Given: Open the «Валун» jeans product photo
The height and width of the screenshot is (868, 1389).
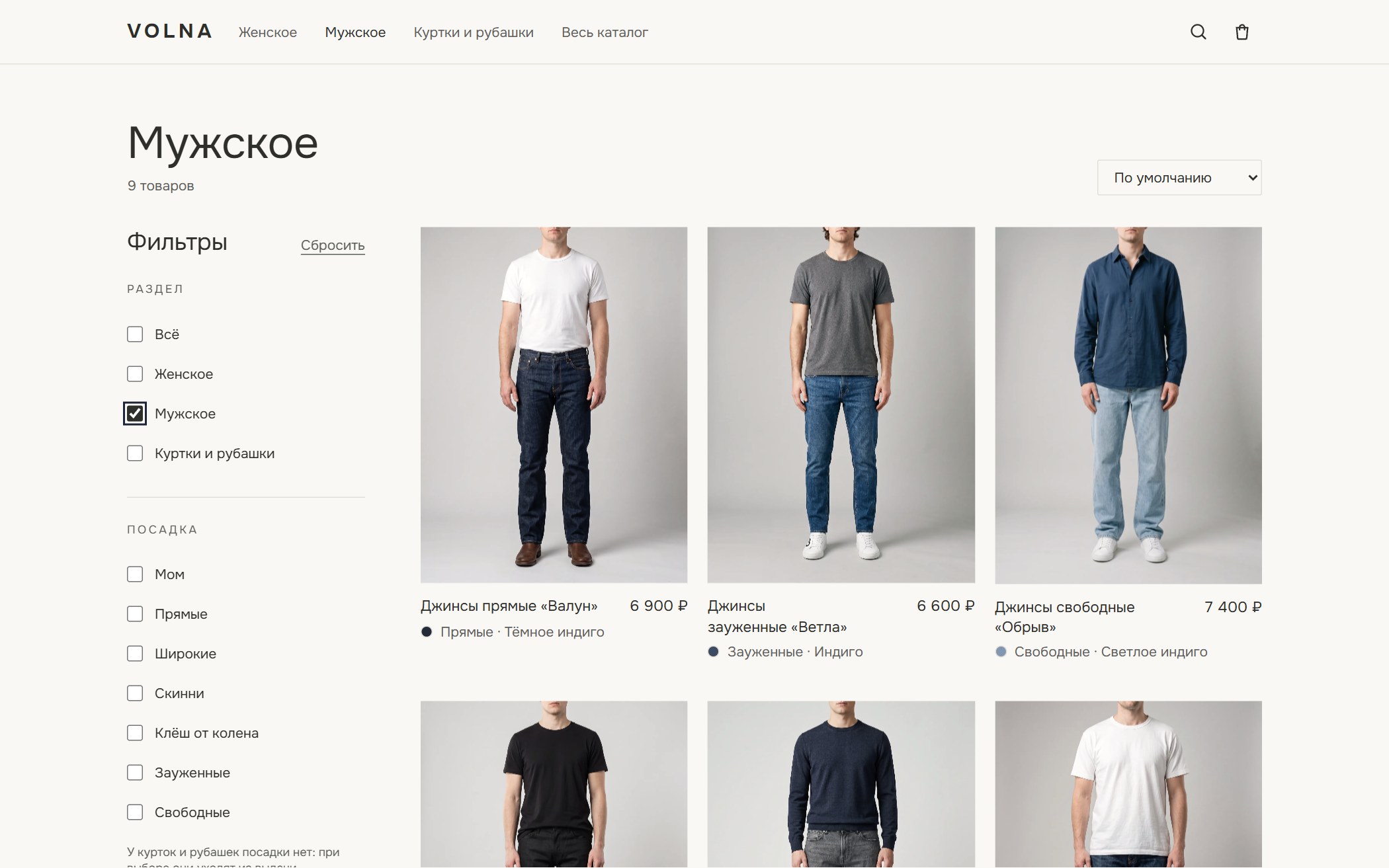Looking at the screenshot, I should coord(554,405).
